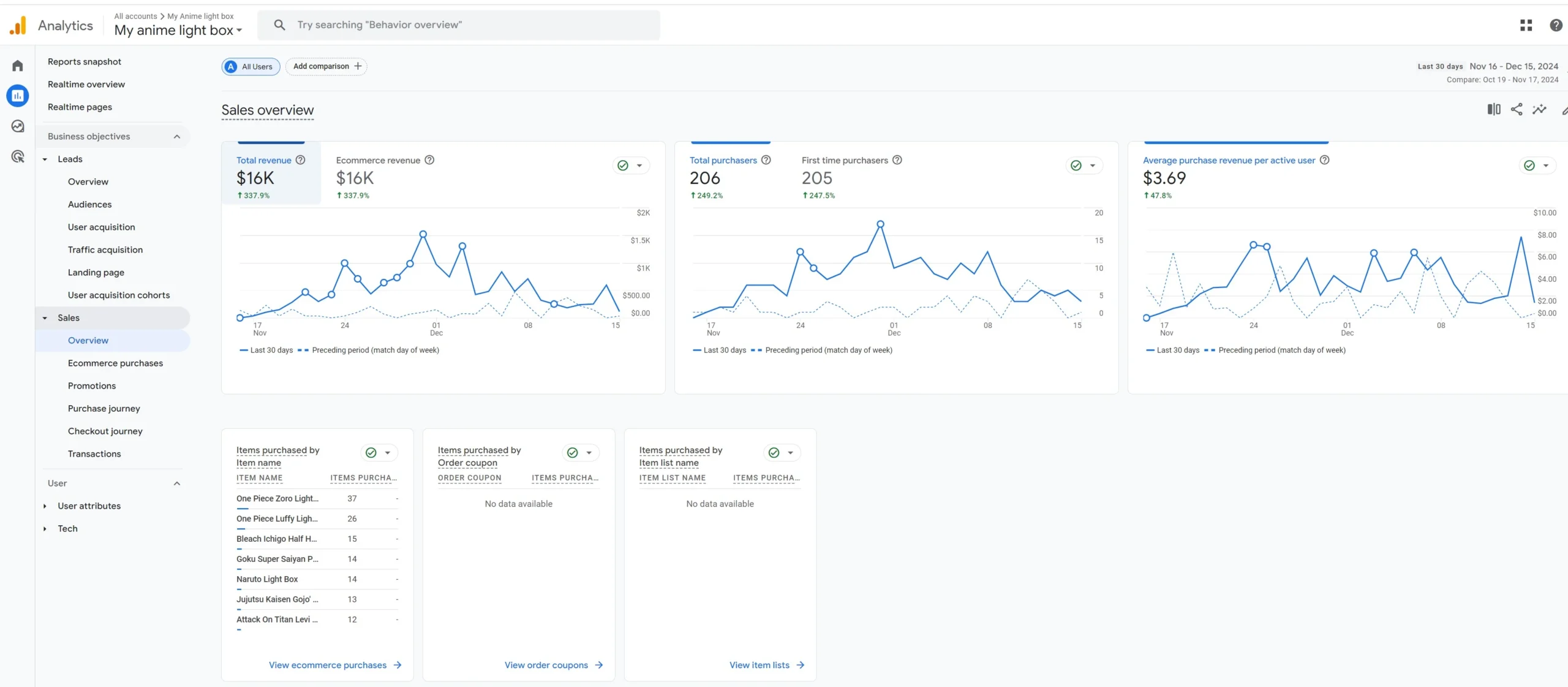Screen dimensions: 1568x687
Task: Click the Reports icon in the left rail
Action: click(x=18, y=96)
